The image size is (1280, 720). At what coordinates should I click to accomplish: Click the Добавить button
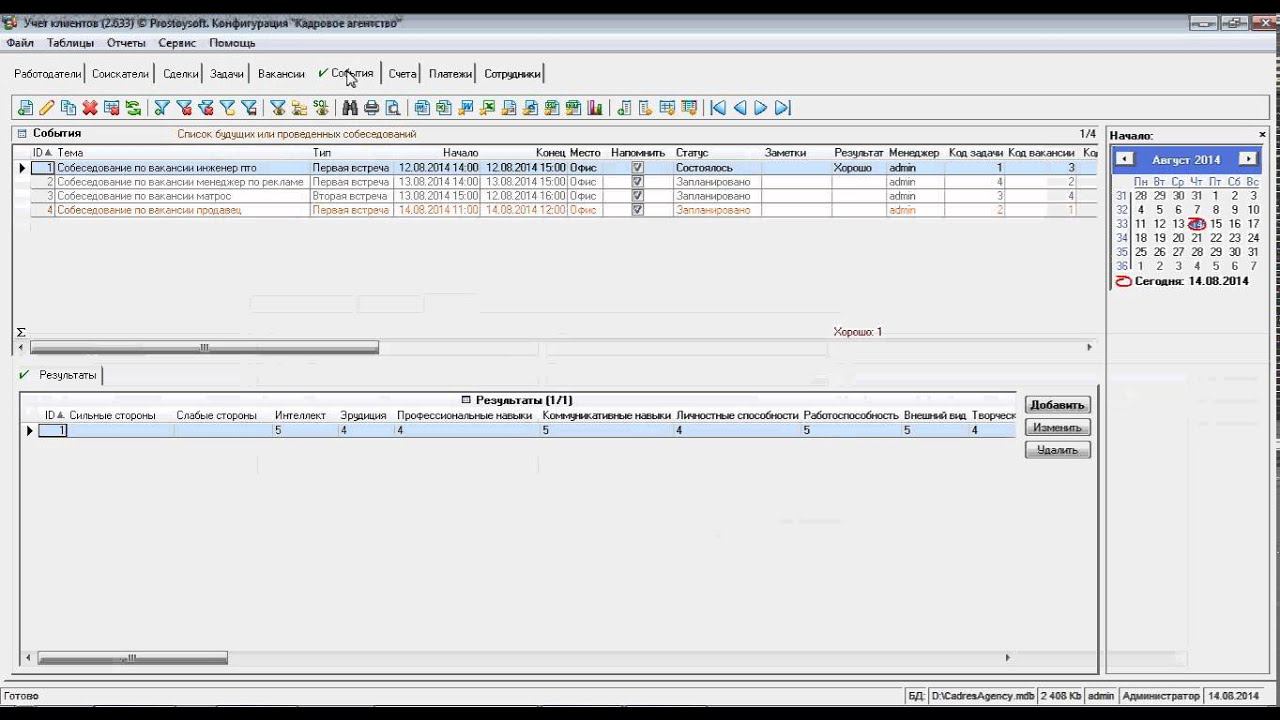[x=1057, y=405]
